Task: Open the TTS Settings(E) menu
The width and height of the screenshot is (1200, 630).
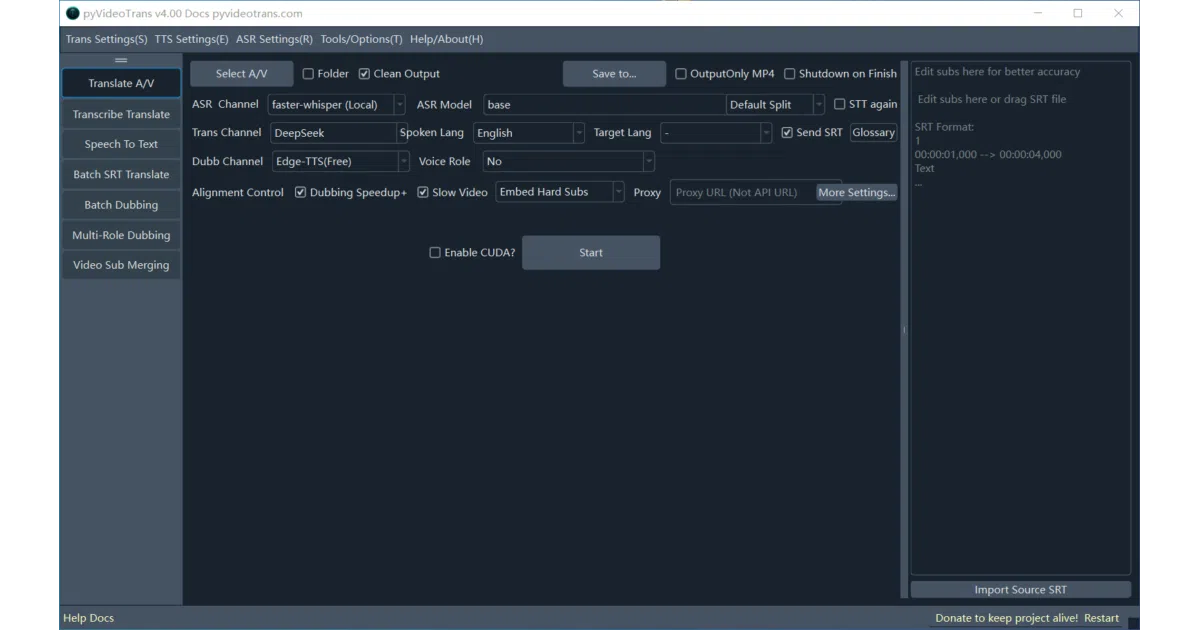Action: [x=191, y=39]
